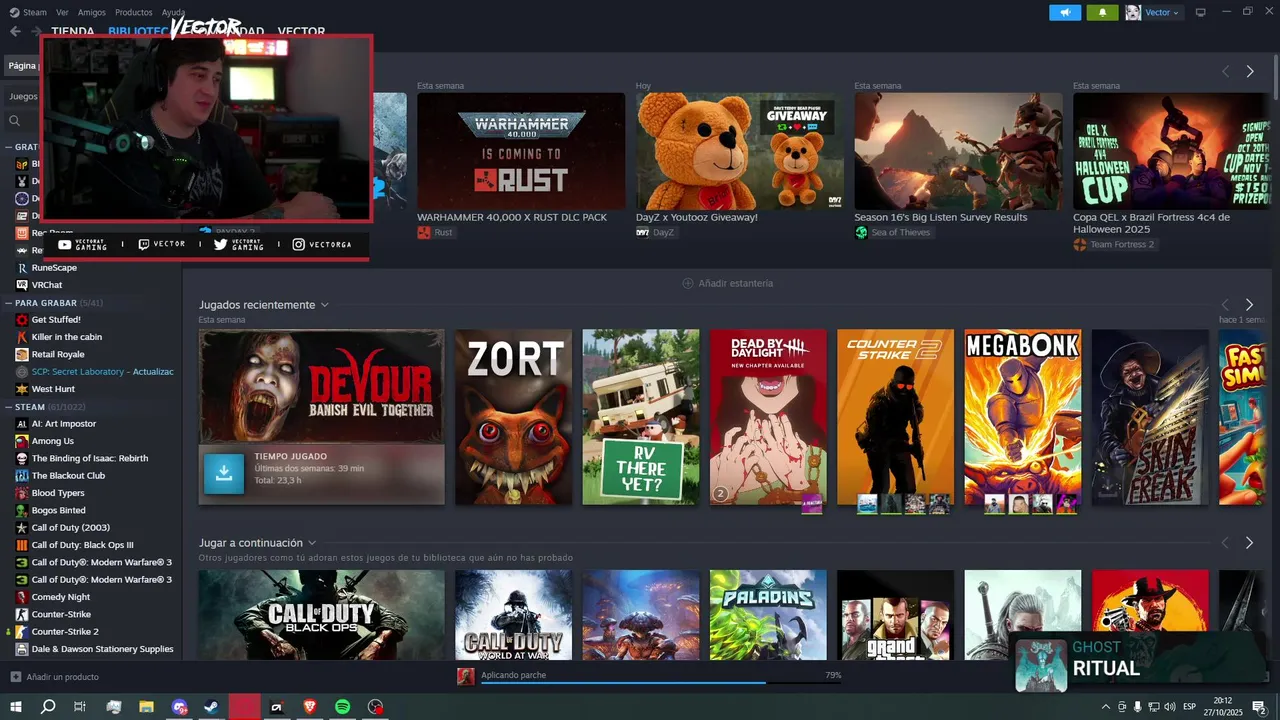Open DayZ x Youtooz Giveaway news
1280x720 pixels.
(740, 151)
